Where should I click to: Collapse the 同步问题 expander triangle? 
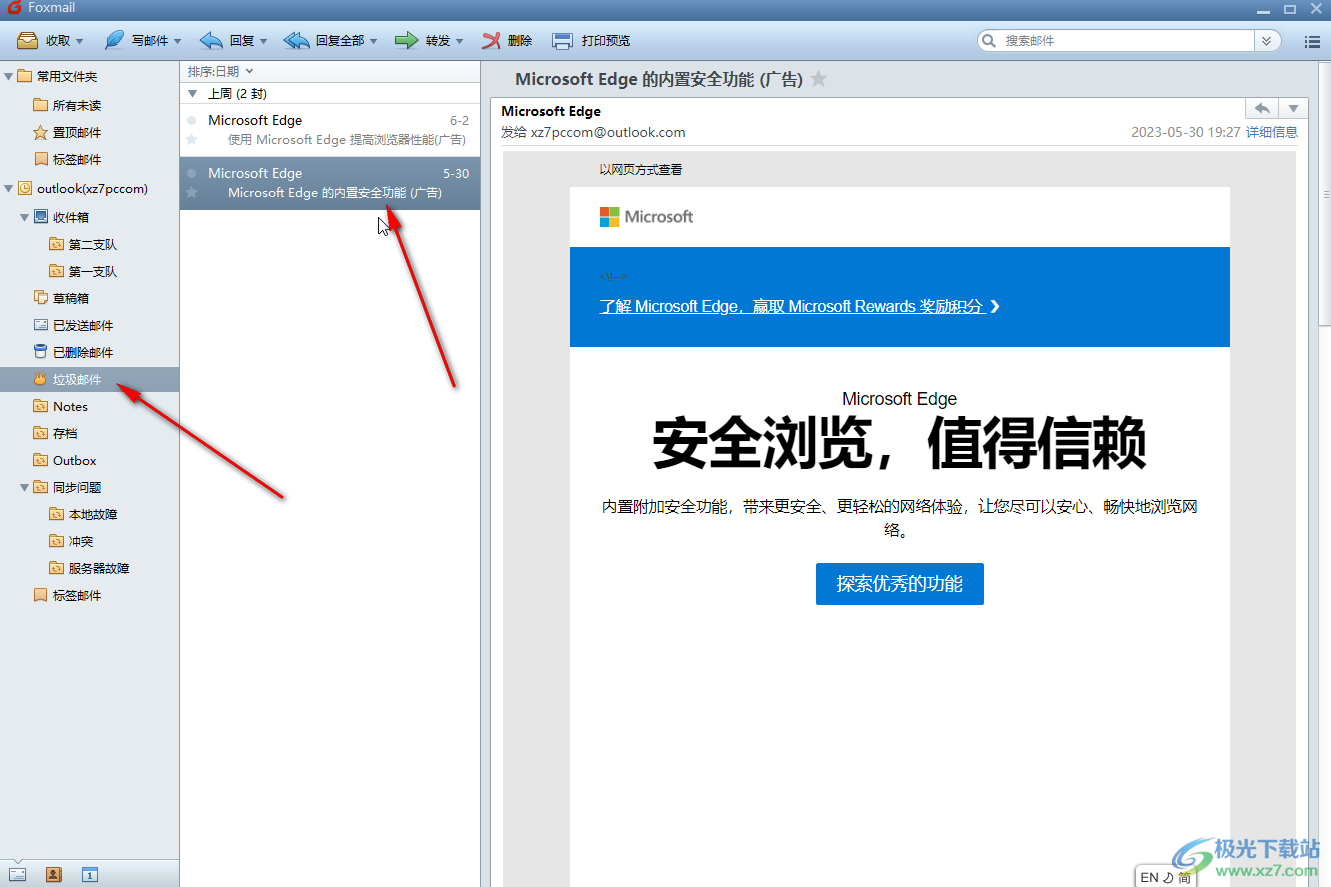24,487
